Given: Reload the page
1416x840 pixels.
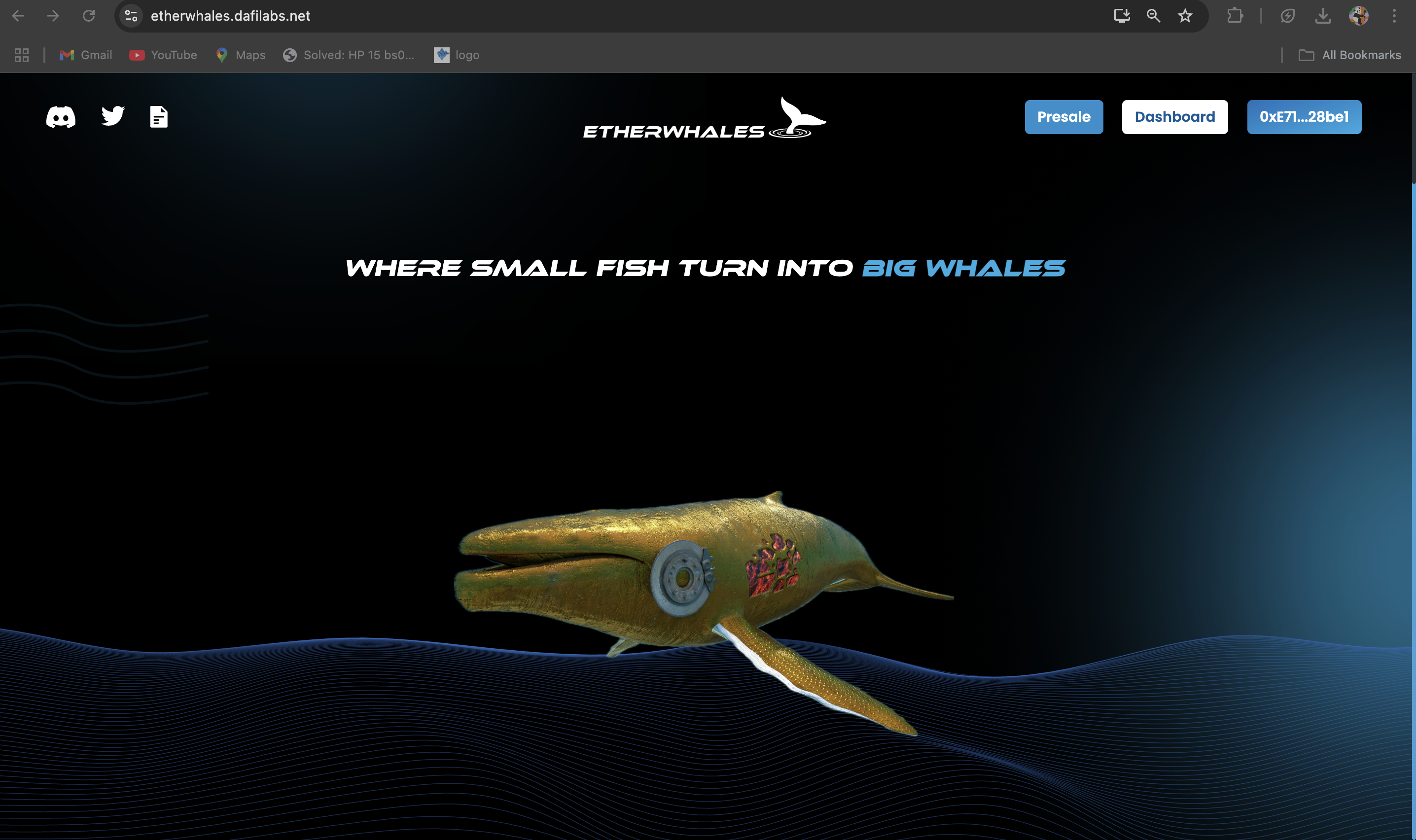Looking at the screenshot, I should click(89, 16).
